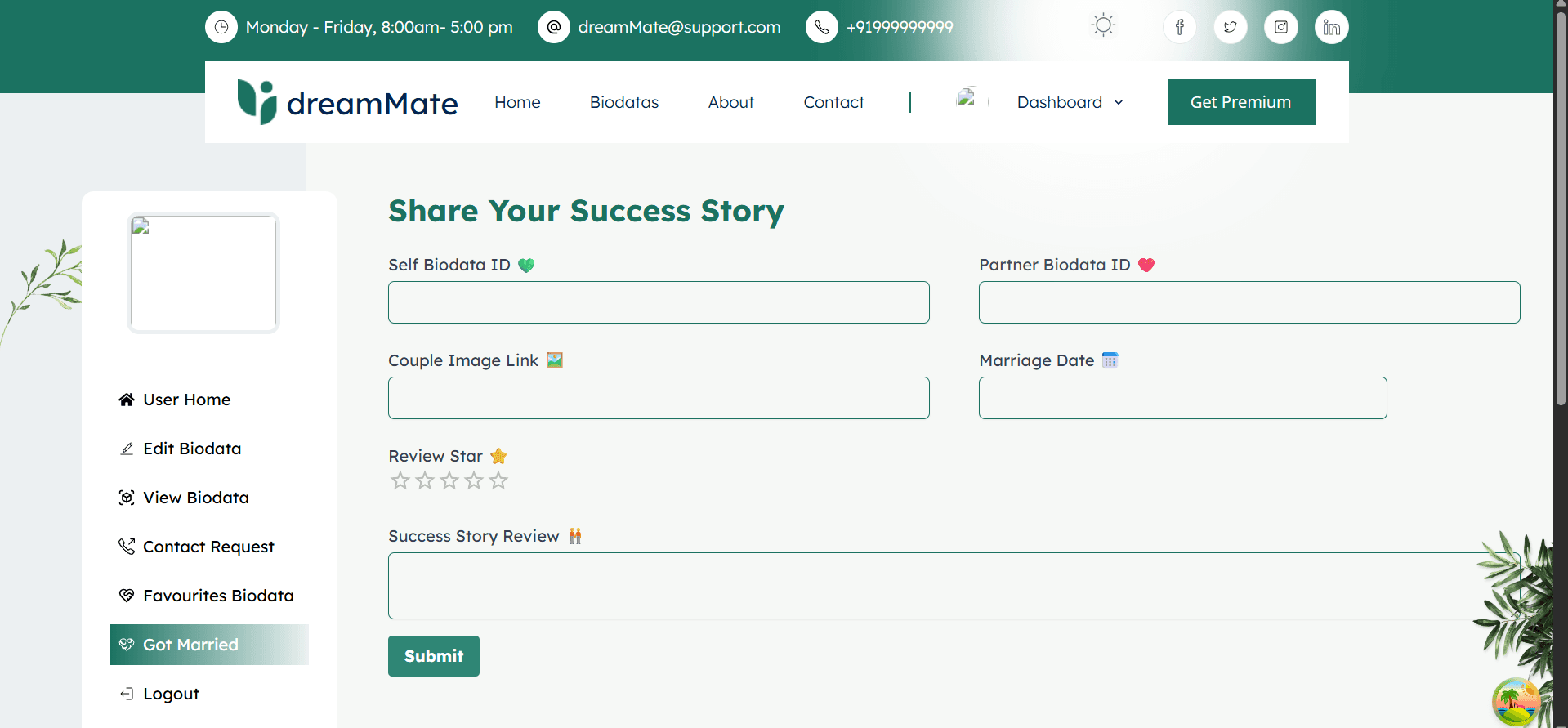
Task: Click the Submit button
Action: click(434, 656)
